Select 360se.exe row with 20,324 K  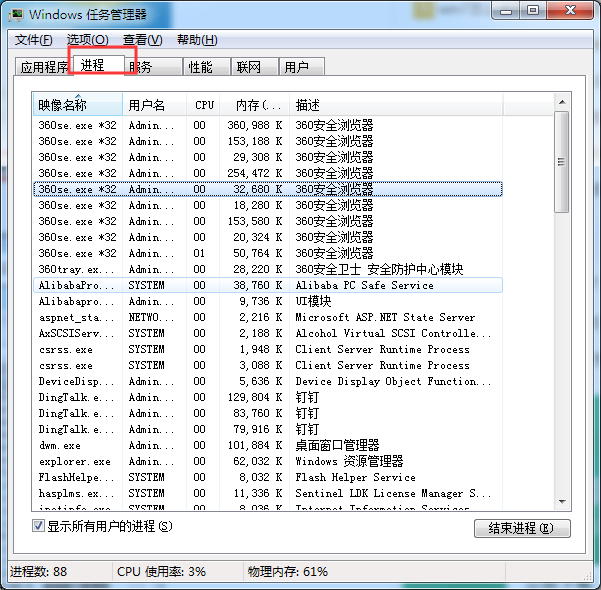click(x=268, y=237)
